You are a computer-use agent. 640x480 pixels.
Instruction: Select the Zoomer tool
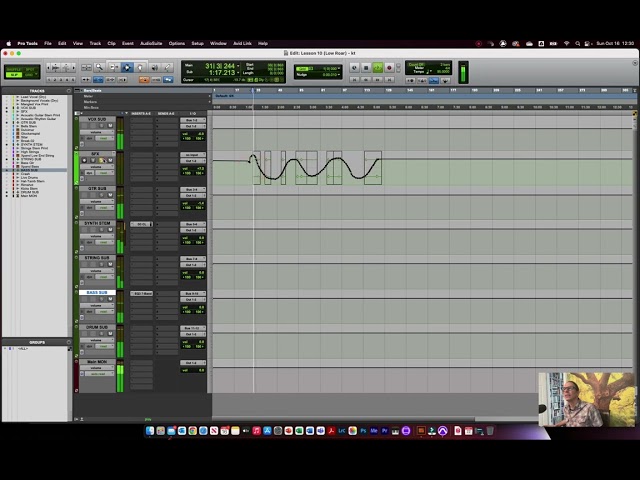click(x=99, y=67)
